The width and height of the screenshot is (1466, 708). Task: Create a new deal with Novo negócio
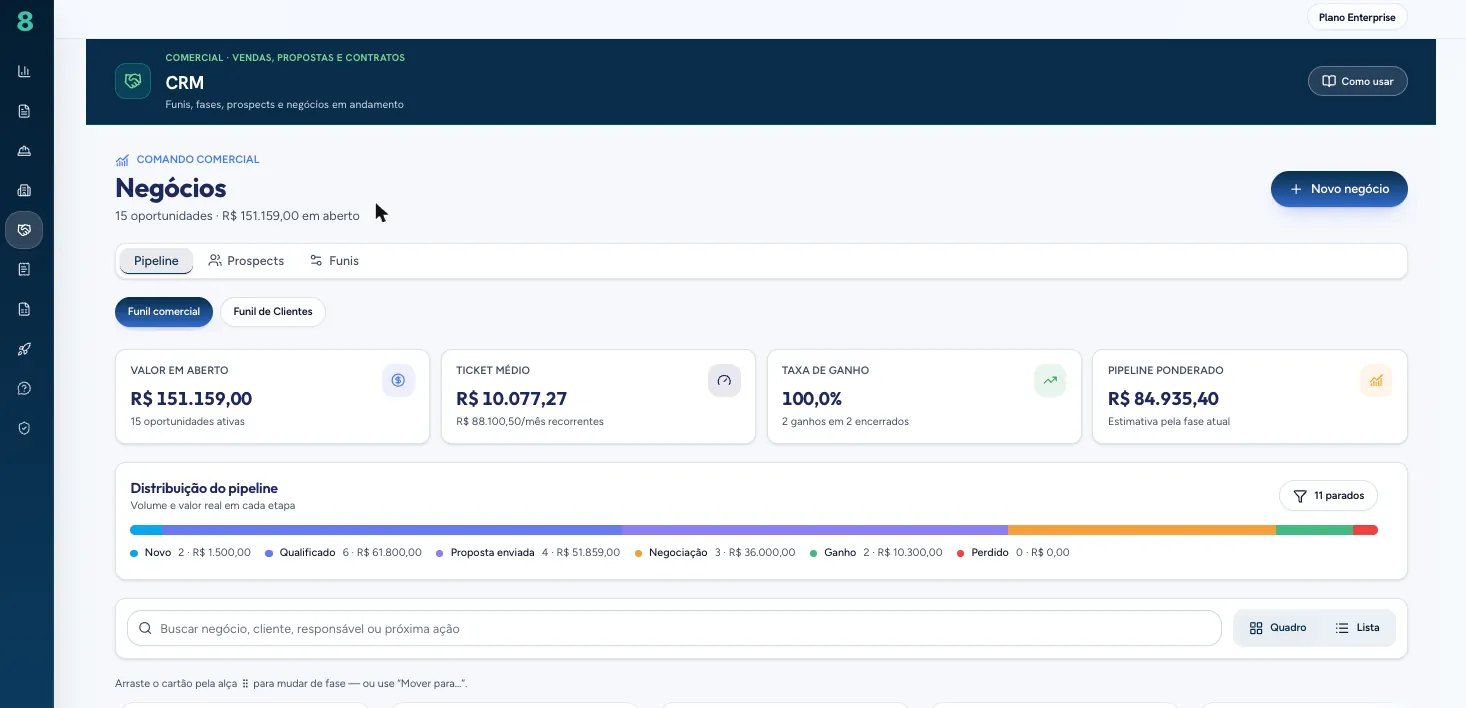coord(1339,189)
